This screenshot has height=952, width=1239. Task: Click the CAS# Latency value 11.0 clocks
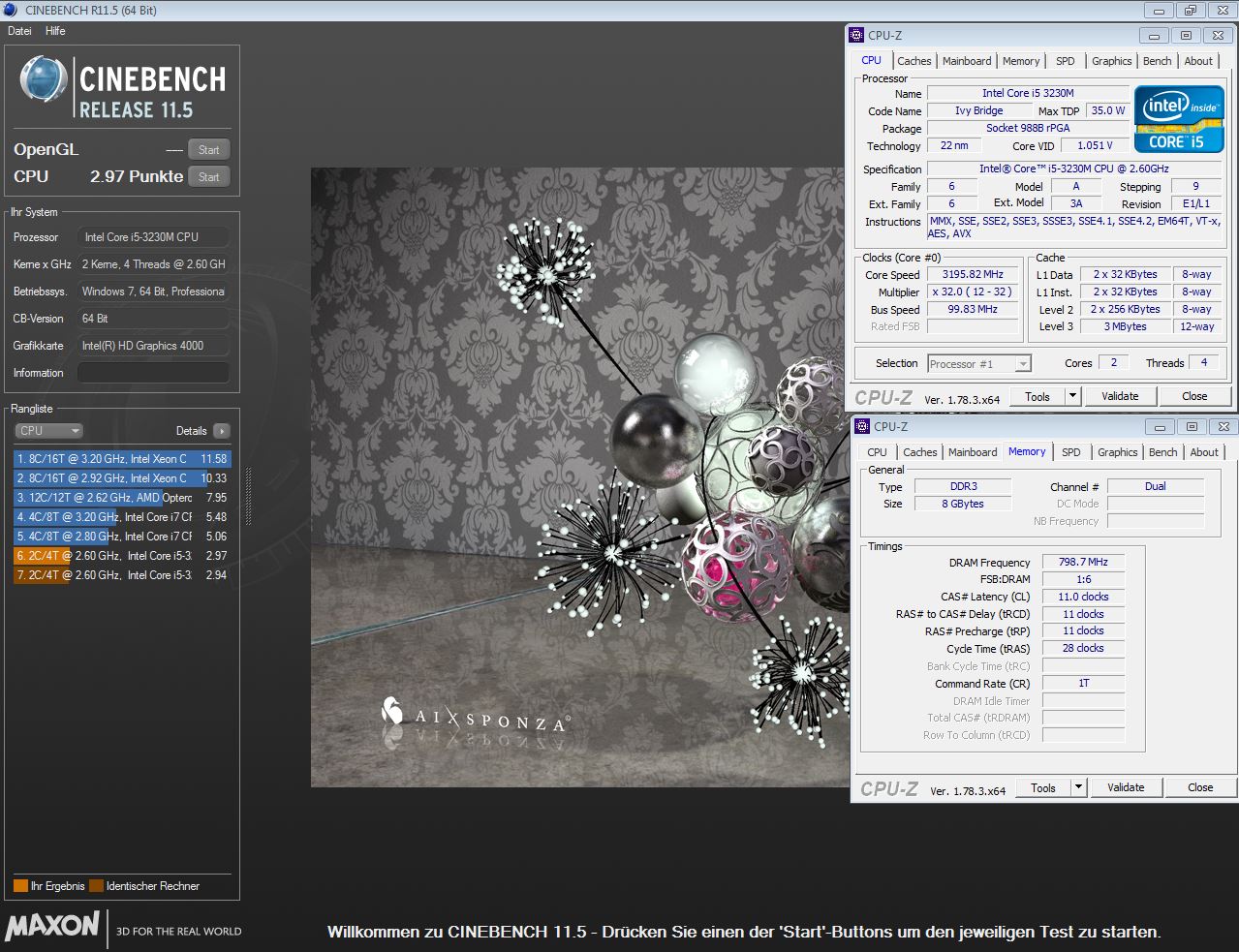tap(1083, 597)
